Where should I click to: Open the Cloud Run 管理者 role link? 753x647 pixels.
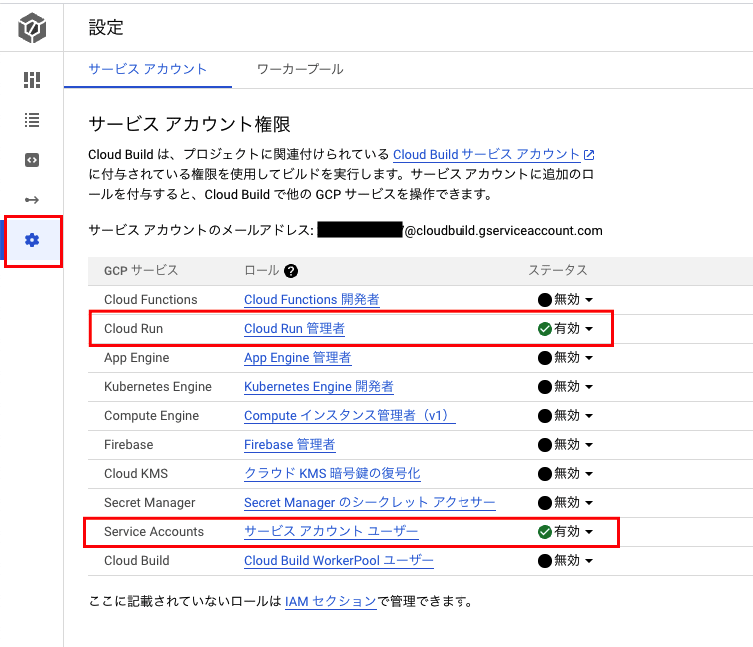click(x=294, y=329)
